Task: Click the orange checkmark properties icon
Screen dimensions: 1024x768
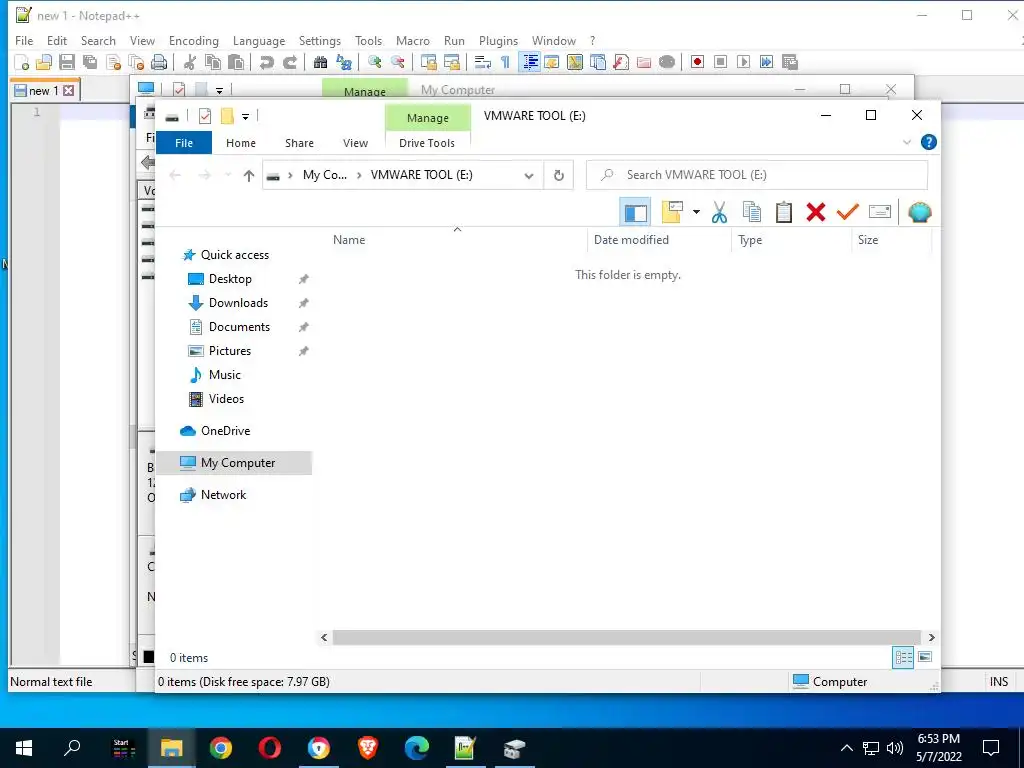Action: coord(848,212)
